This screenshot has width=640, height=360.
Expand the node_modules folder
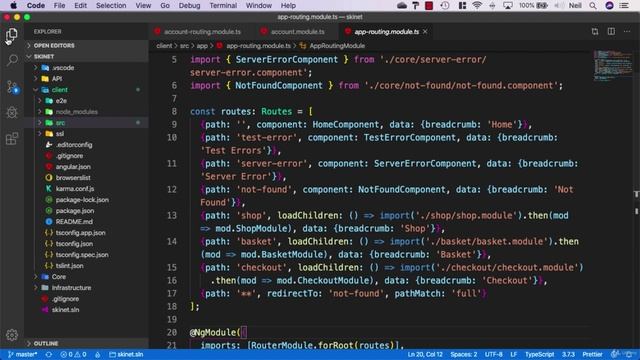click(x=76, y=112)
